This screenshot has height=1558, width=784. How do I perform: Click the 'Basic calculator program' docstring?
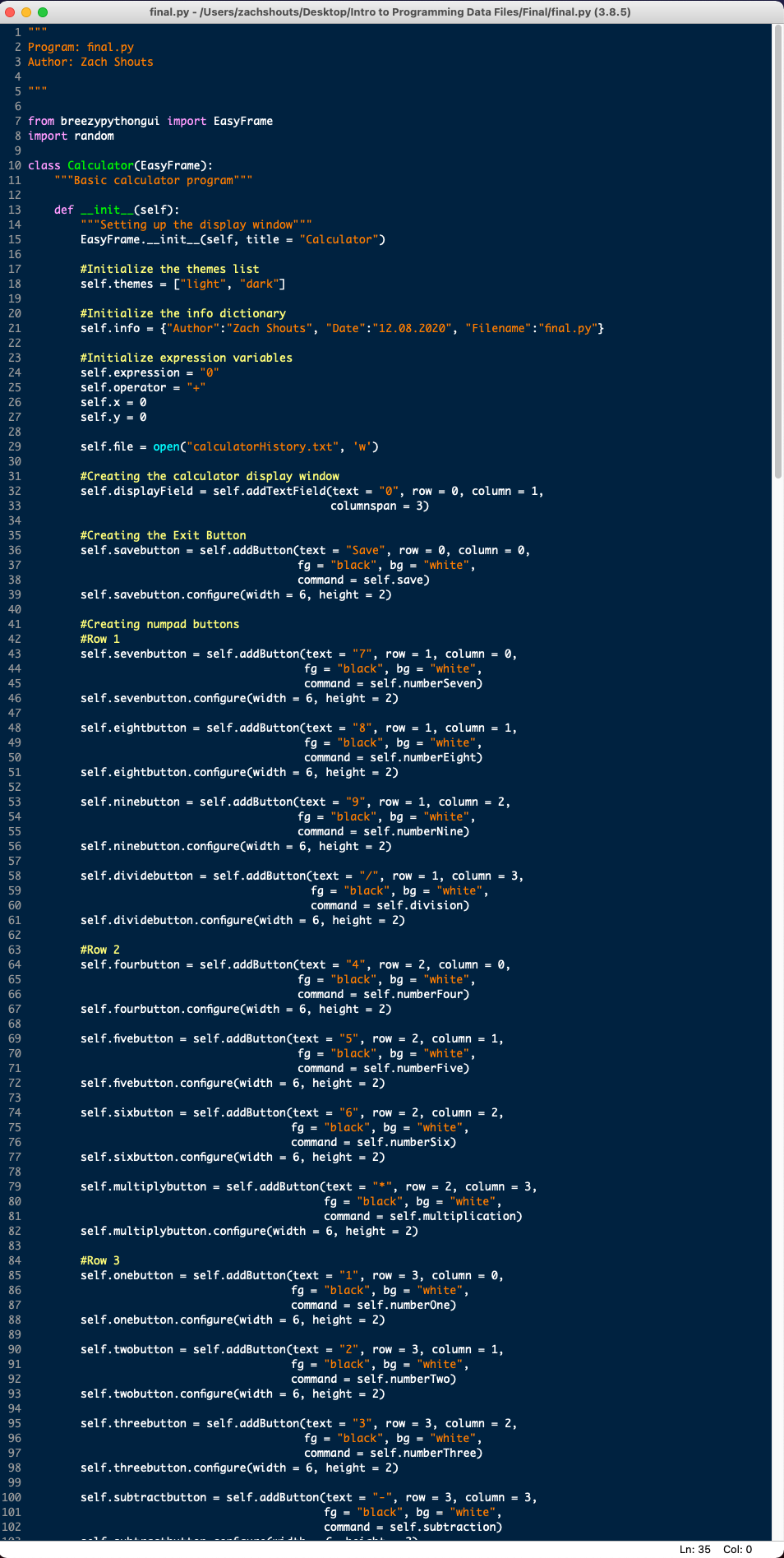(154, 180)
